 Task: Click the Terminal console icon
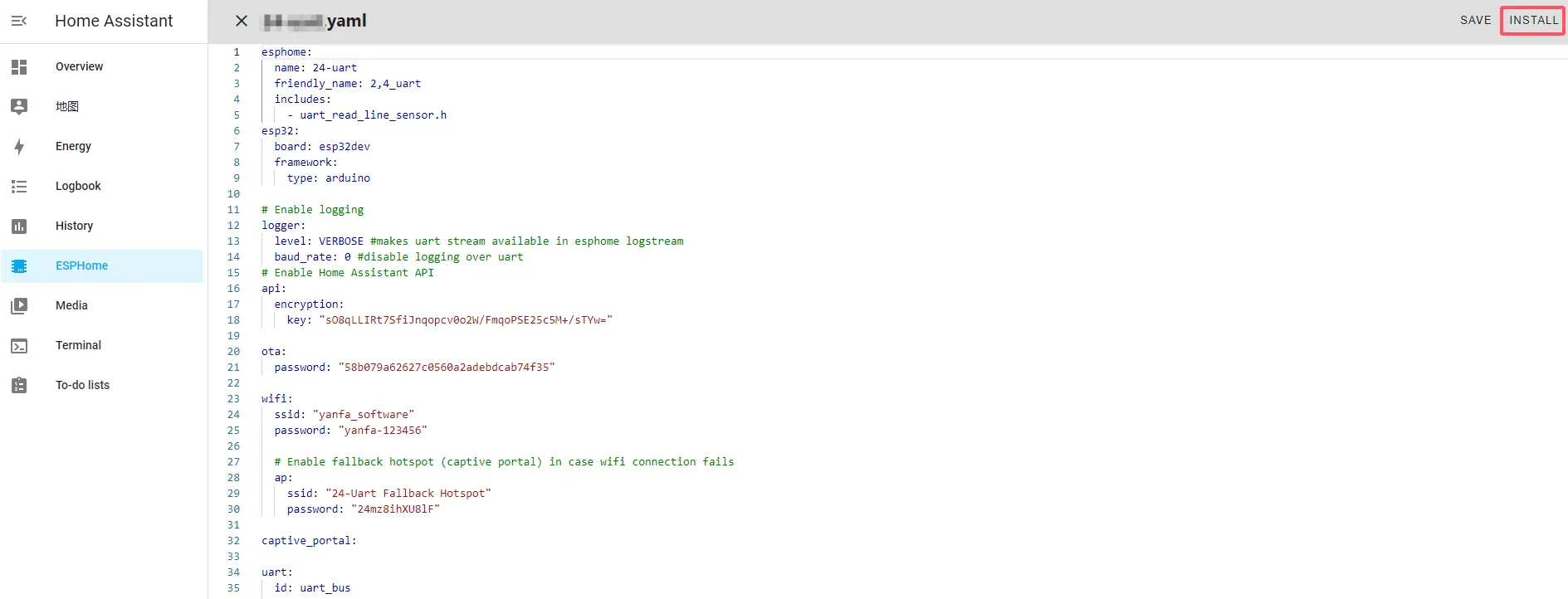coord(19,346)
